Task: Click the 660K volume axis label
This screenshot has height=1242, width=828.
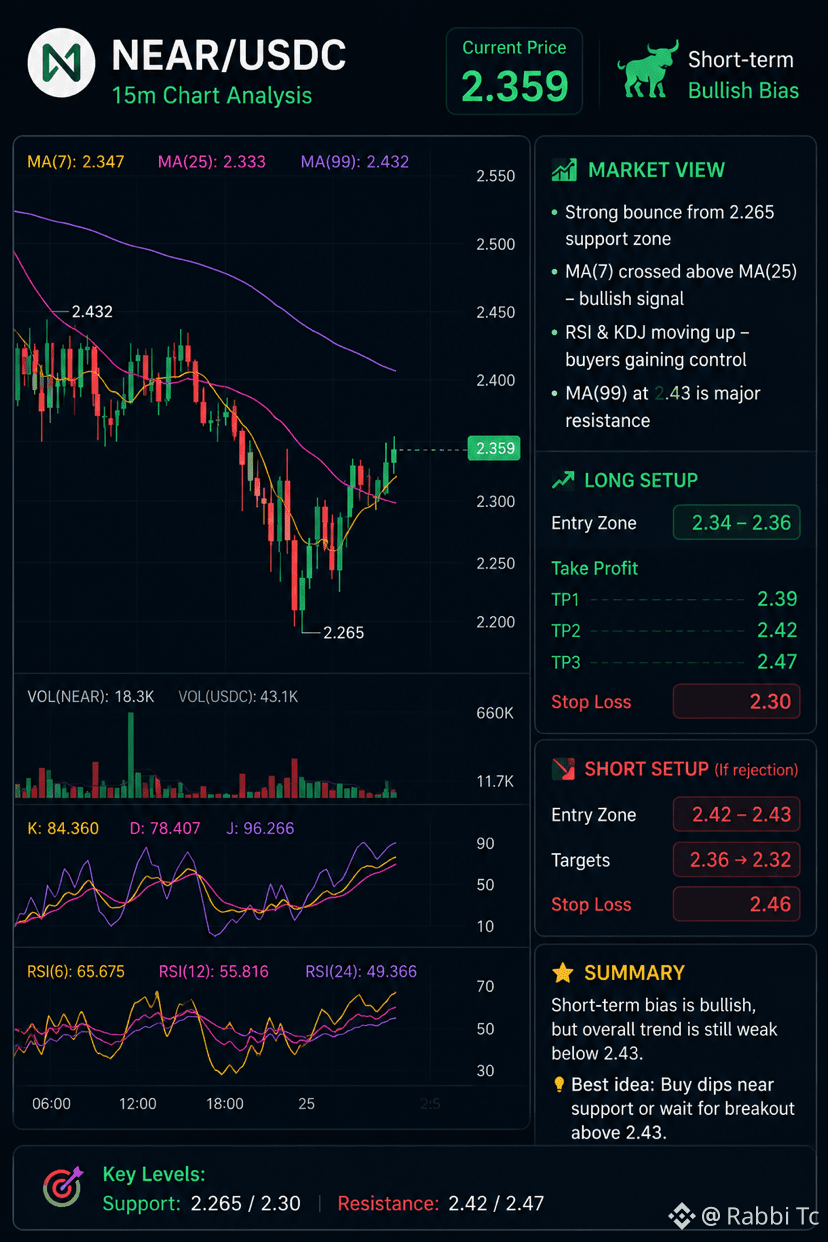Action: click(x=495, y=713)
